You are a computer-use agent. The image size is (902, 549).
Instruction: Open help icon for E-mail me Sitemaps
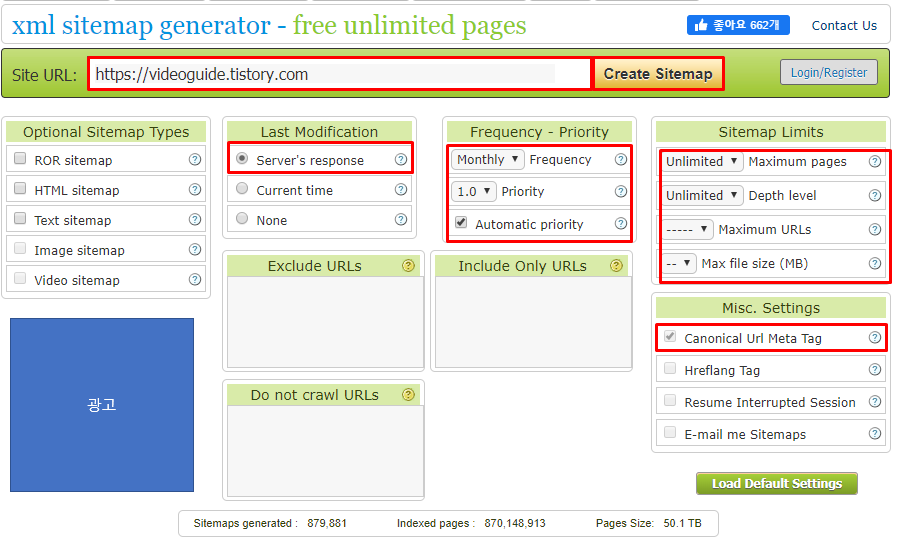click(875, 433)
